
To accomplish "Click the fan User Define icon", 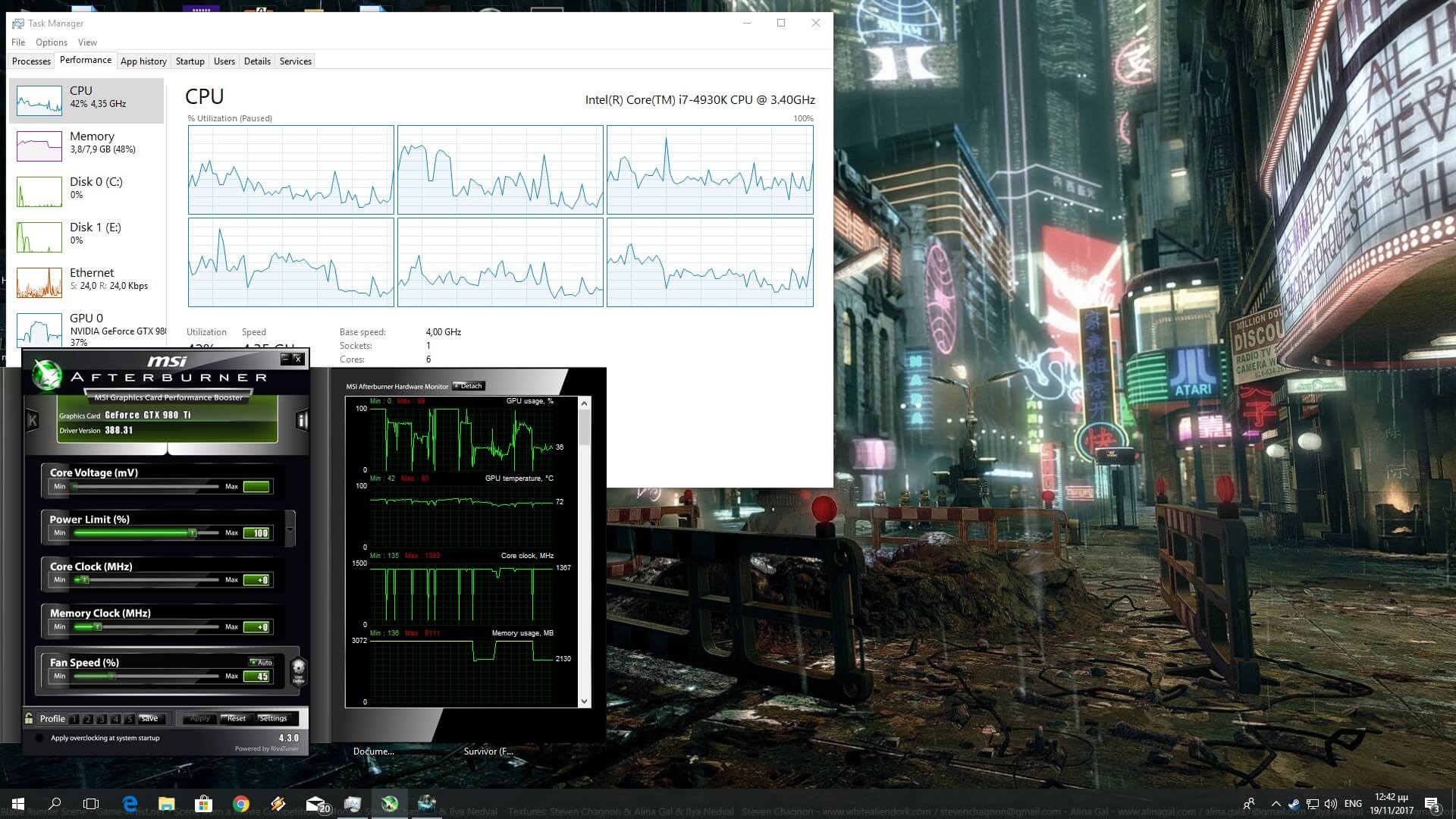I will 298,670.
